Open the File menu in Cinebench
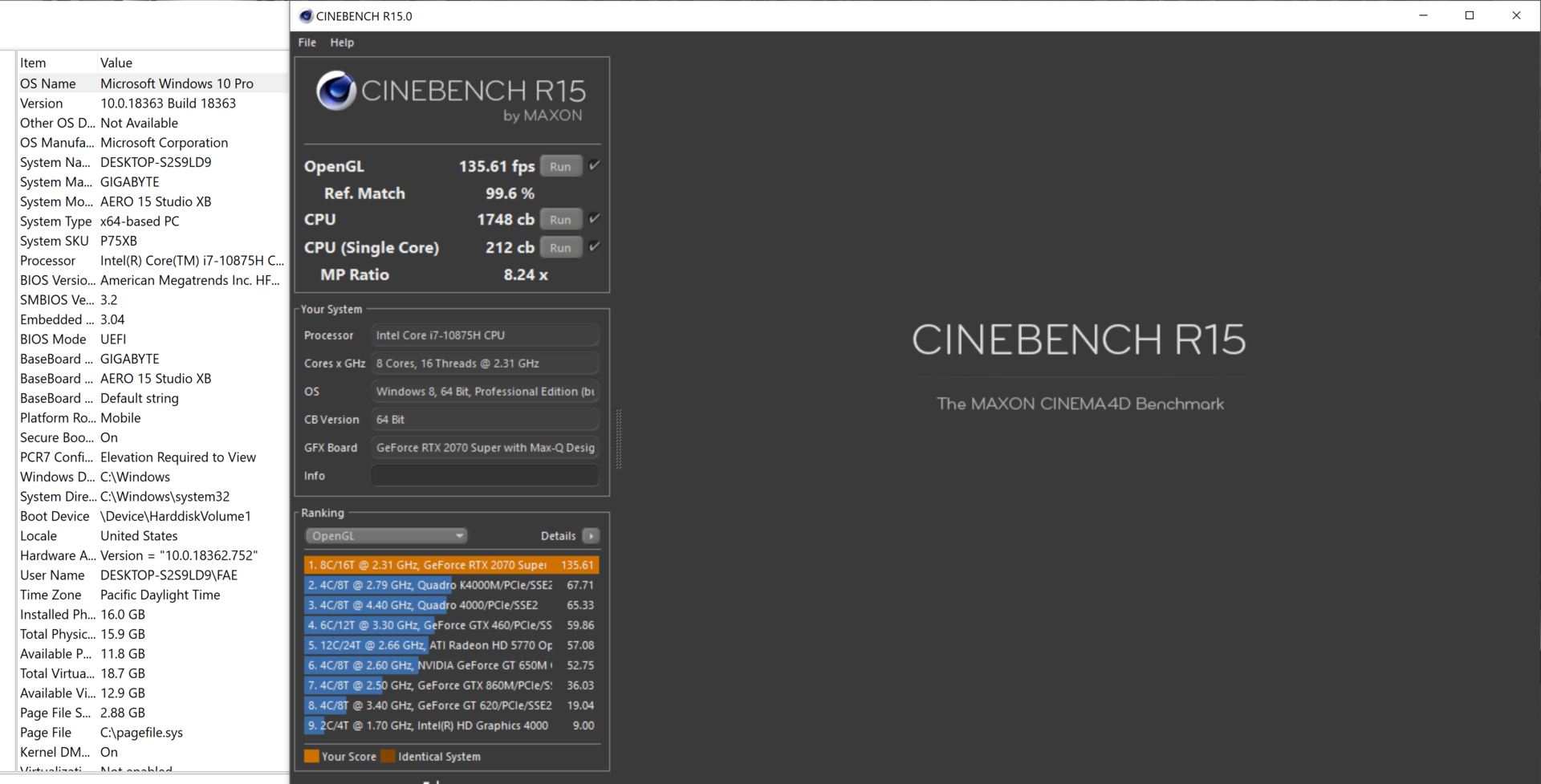The height and width of the screenshot is (784, 1541). click(x=307, y=43)
